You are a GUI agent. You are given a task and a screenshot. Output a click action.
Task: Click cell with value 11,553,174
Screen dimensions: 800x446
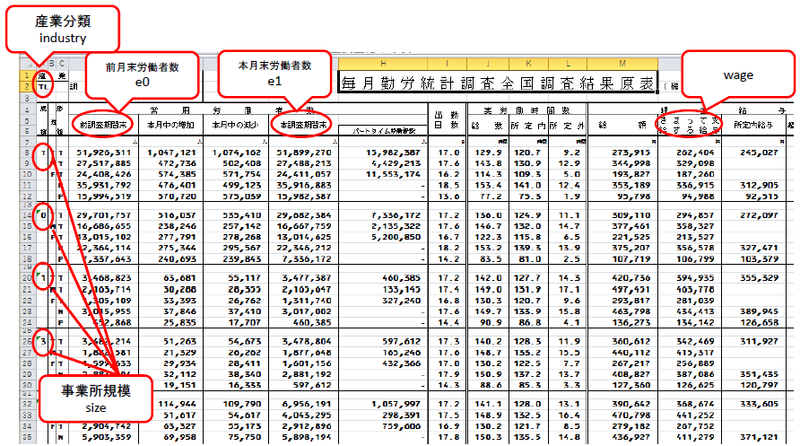coord(393,174)
